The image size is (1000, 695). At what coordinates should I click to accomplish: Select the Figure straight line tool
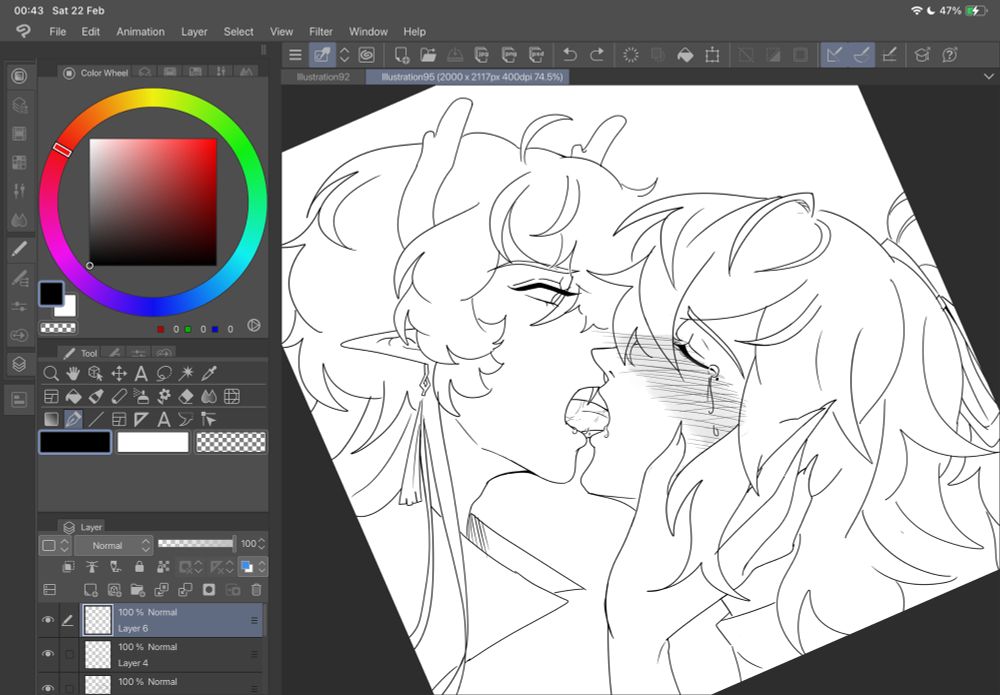(96, 419)
